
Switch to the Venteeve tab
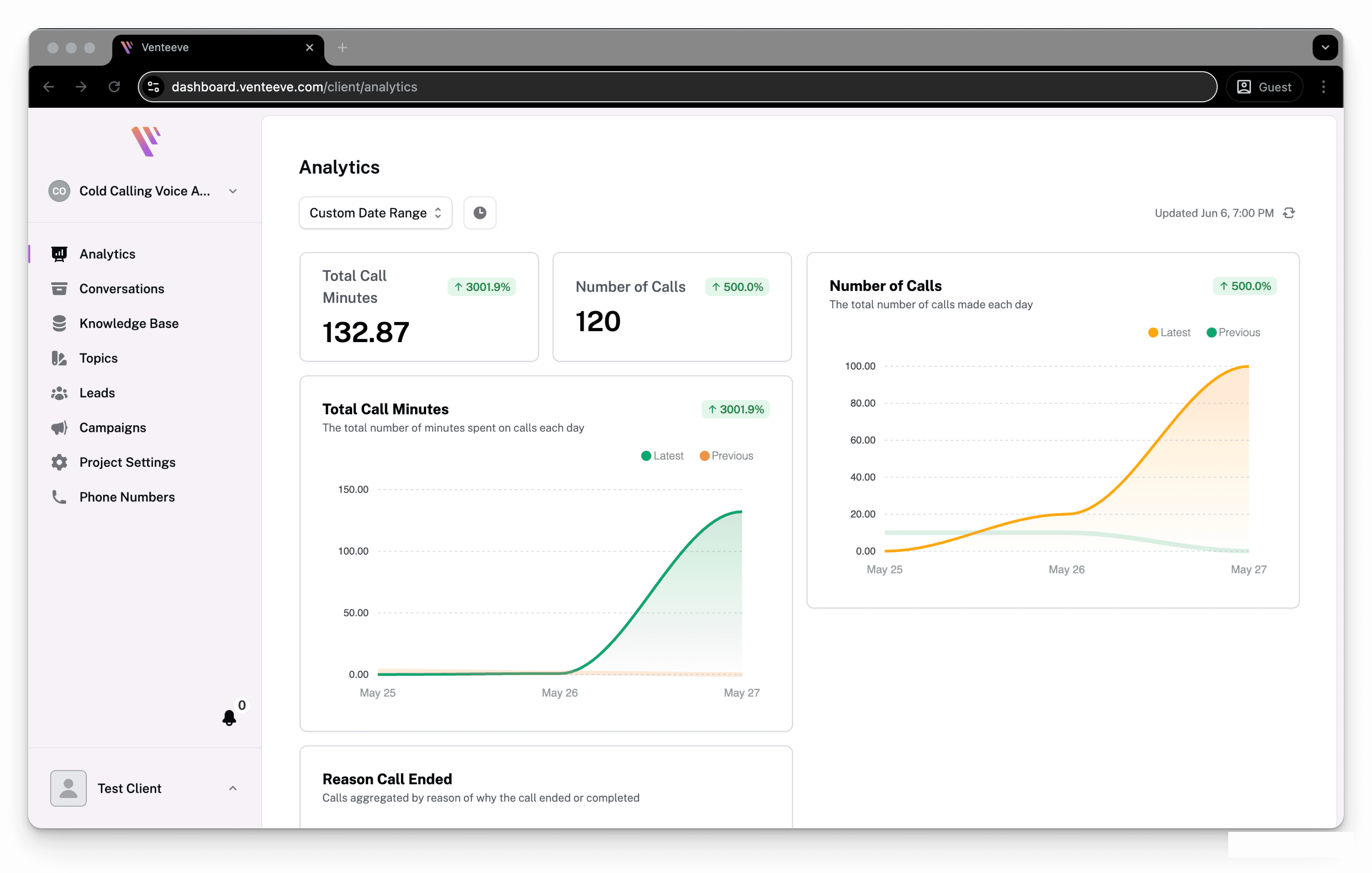point(218,48)
